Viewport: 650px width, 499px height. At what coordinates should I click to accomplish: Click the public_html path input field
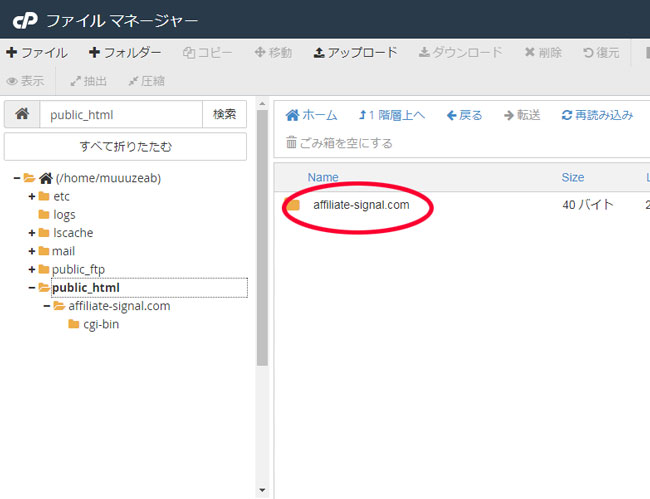121,114
